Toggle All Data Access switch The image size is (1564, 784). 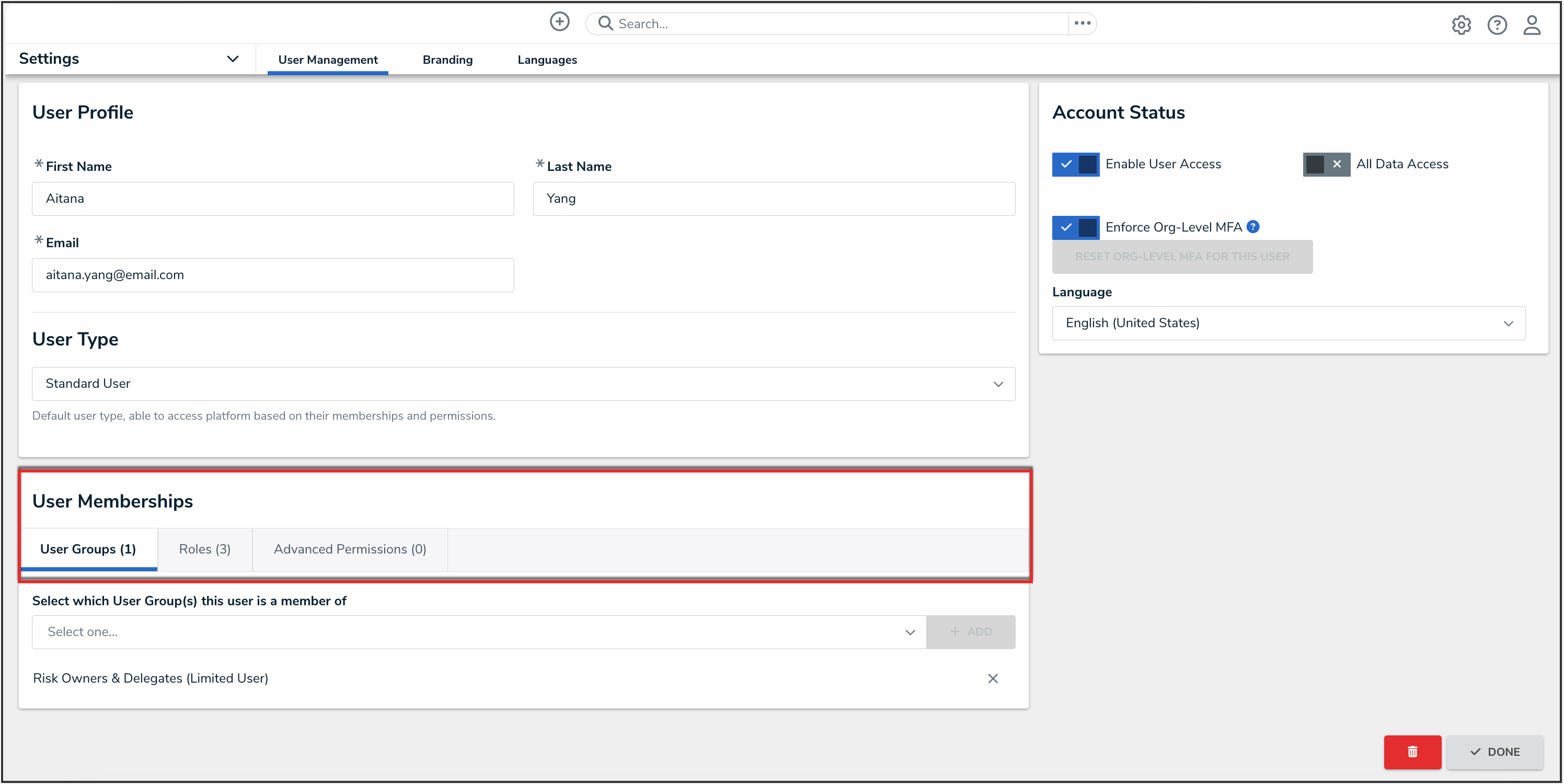(x=1326, y=164)
